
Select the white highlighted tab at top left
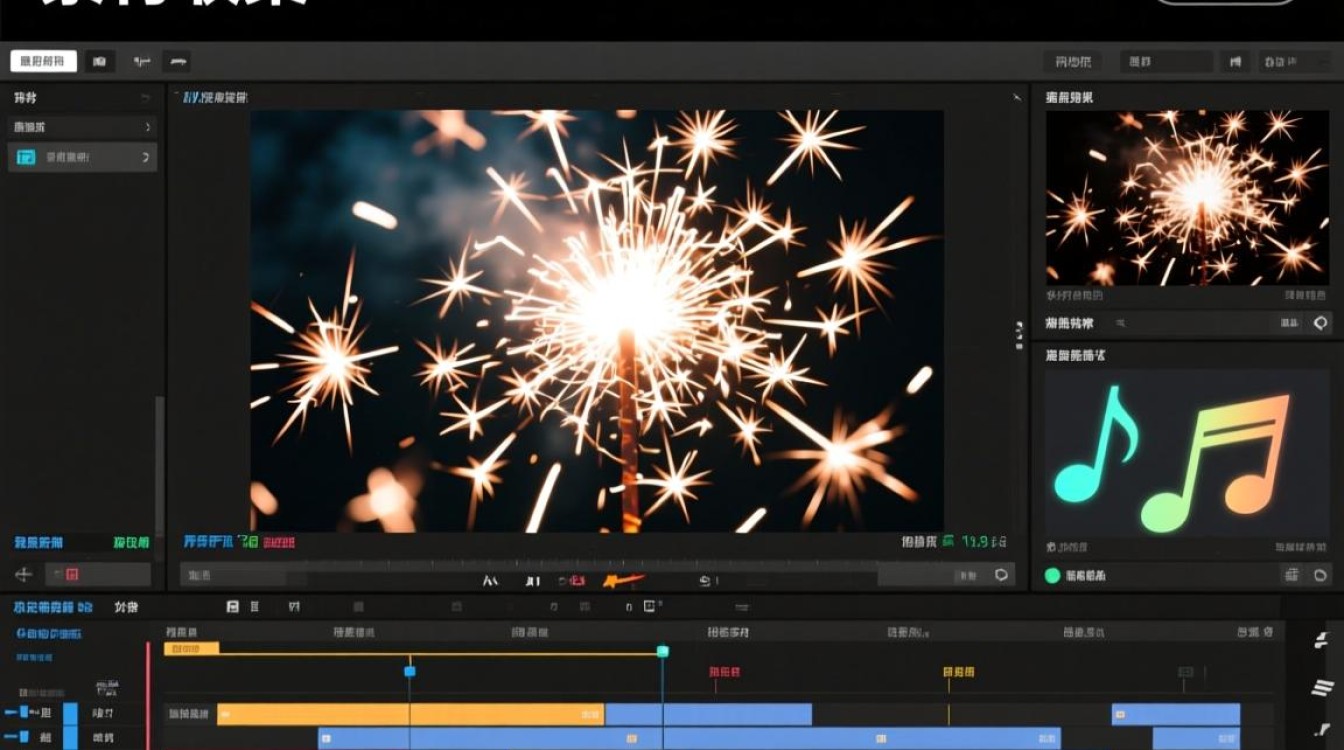43,61
